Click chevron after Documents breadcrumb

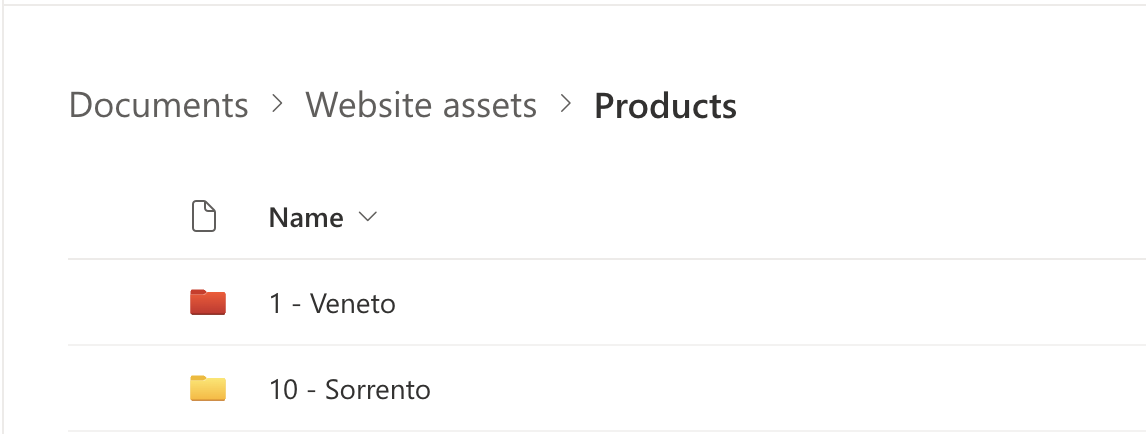pos(277,104)
